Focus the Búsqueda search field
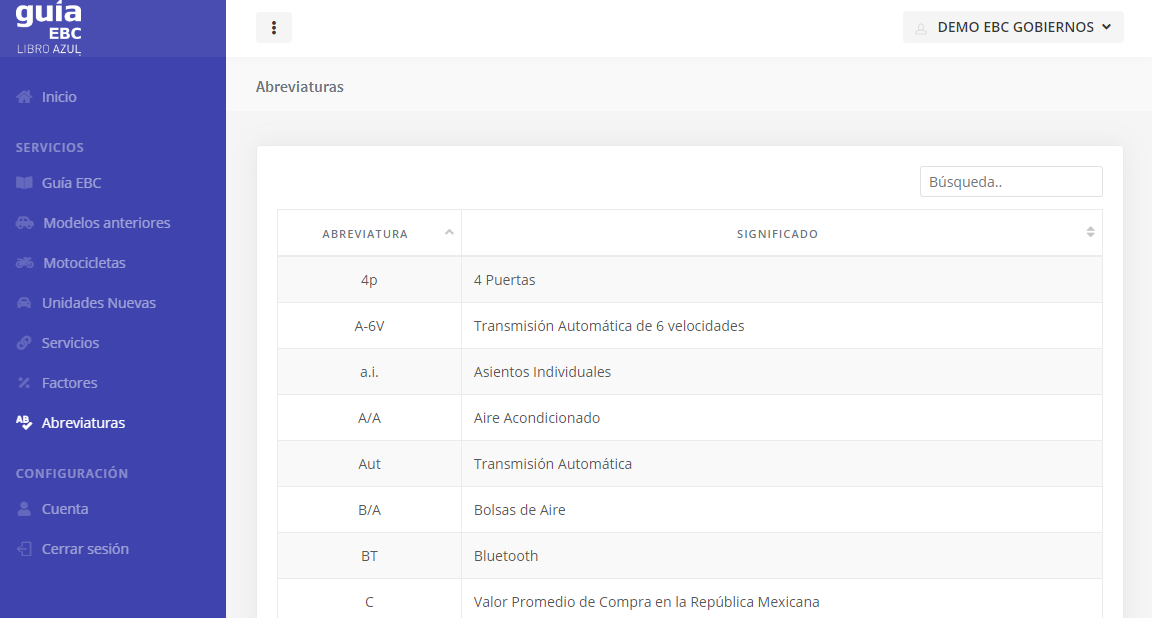 pos(1011,182)
